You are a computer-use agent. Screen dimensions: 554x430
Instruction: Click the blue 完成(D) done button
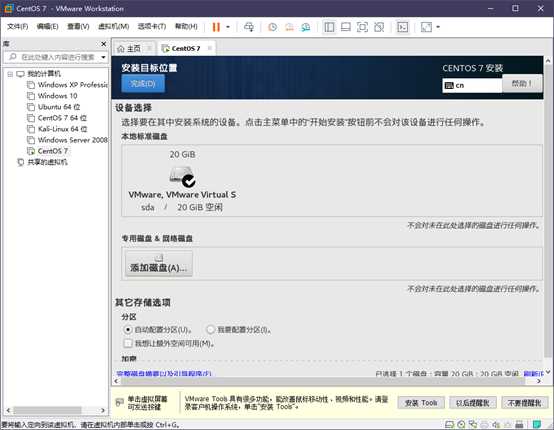[x=143, y=84]
